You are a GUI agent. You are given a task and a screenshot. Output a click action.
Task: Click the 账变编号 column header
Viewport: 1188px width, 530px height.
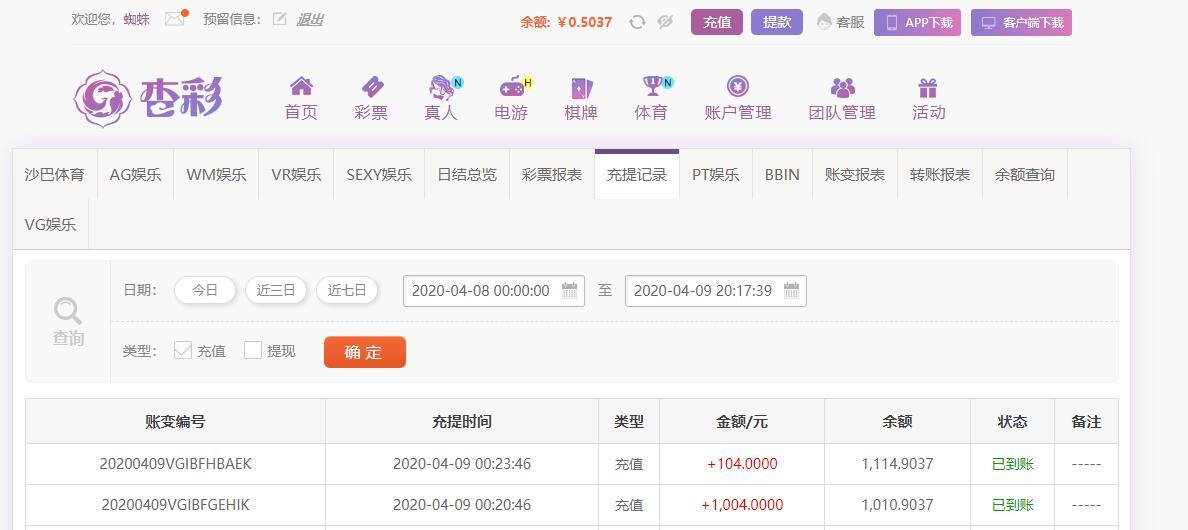coord(176,422)
